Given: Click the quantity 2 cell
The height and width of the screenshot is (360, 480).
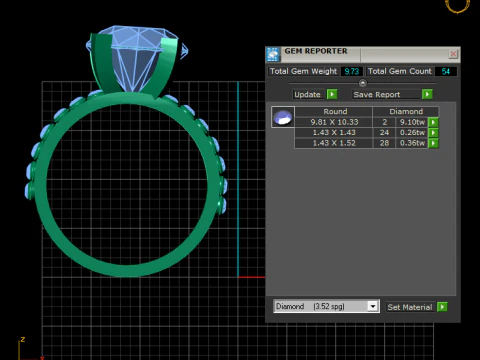Looking at the screenshot, I should 384,122.
